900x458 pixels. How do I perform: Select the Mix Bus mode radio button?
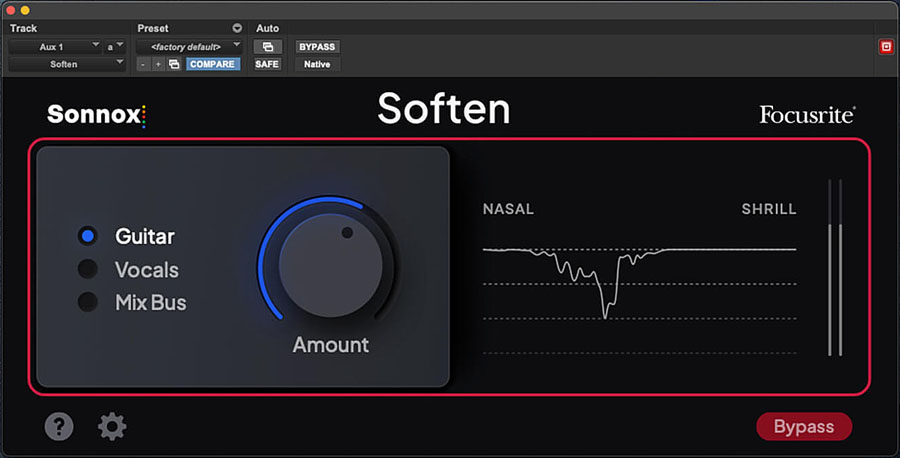(88, 302)
